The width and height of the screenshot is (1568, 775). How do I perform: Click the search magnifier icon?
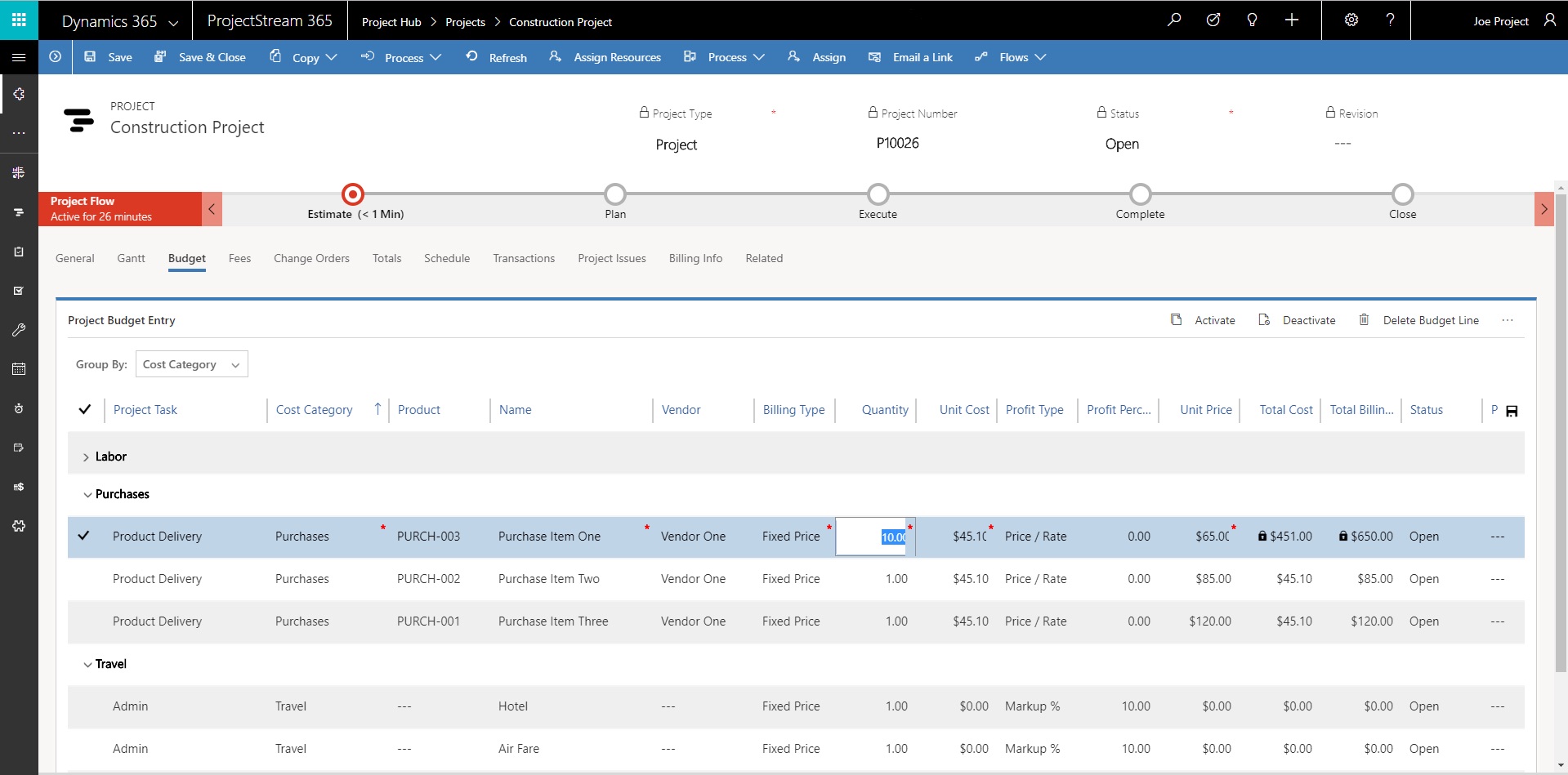click(1174, 20)
